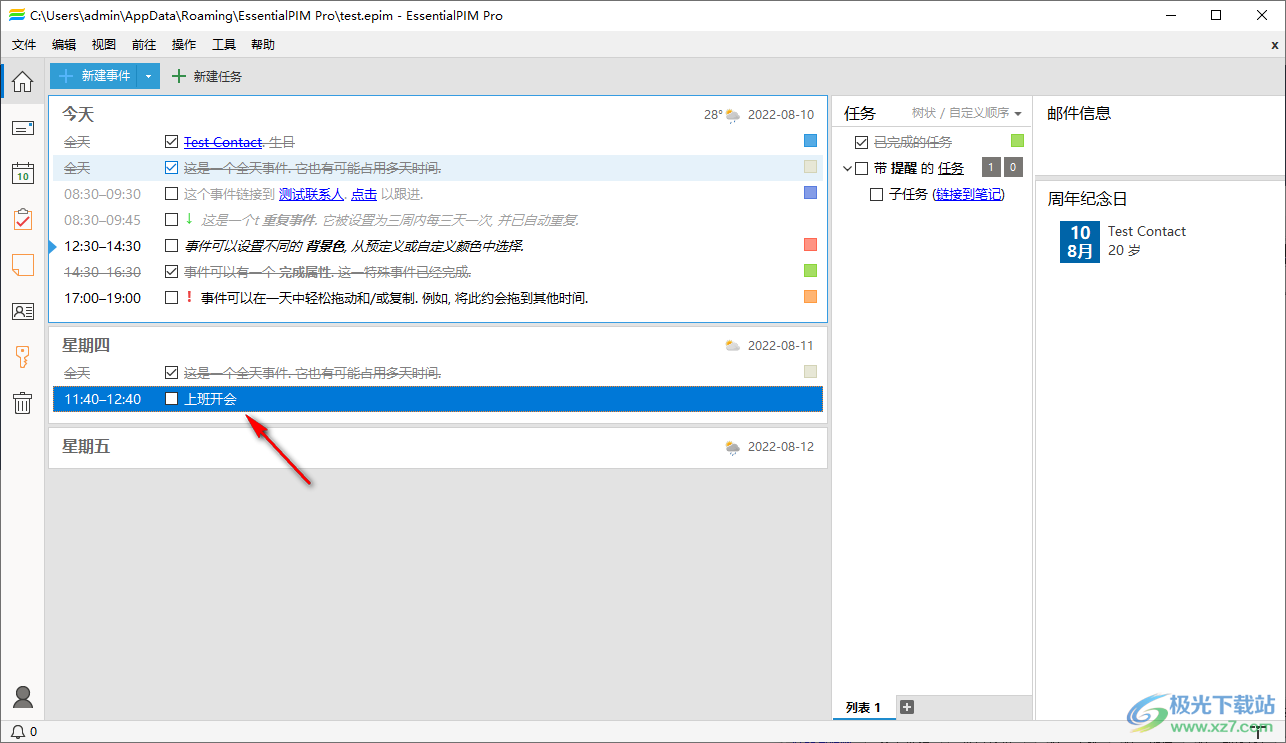Image resolution: width=1286 pixels, height=743 pixels.
Task: Check the 子任务 subtask checkbox
Action: [877, 195]
